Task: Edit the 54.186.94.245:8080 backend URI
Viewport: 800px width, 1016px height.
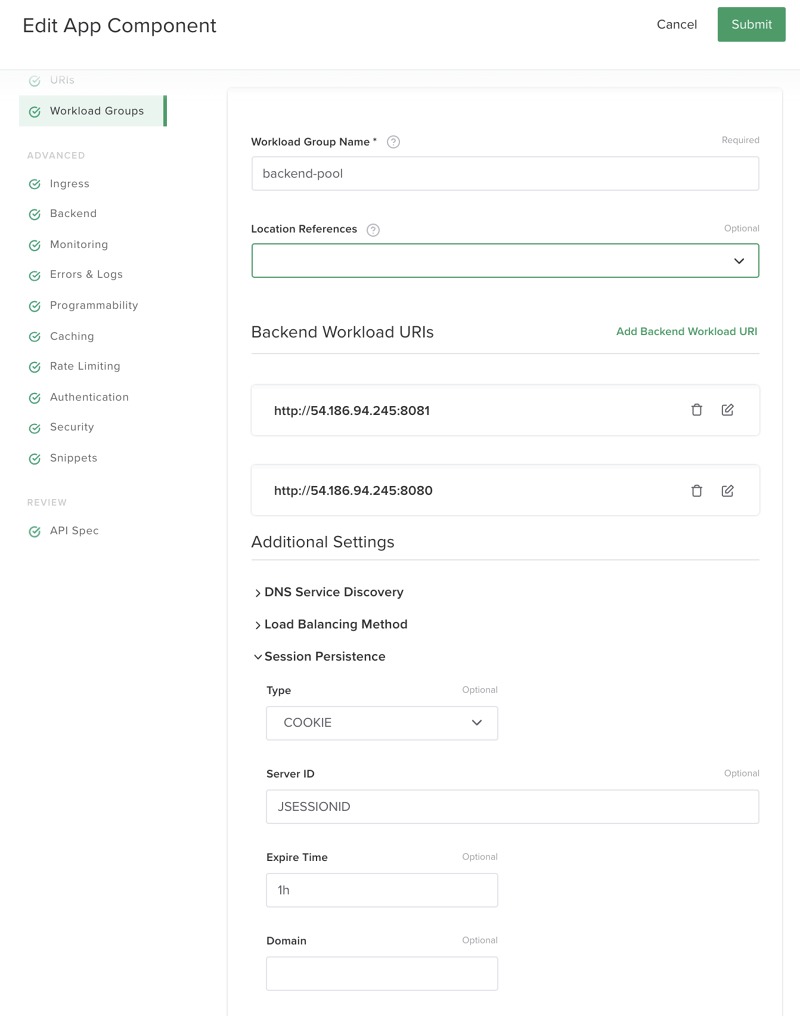Action: click(727, 491)
